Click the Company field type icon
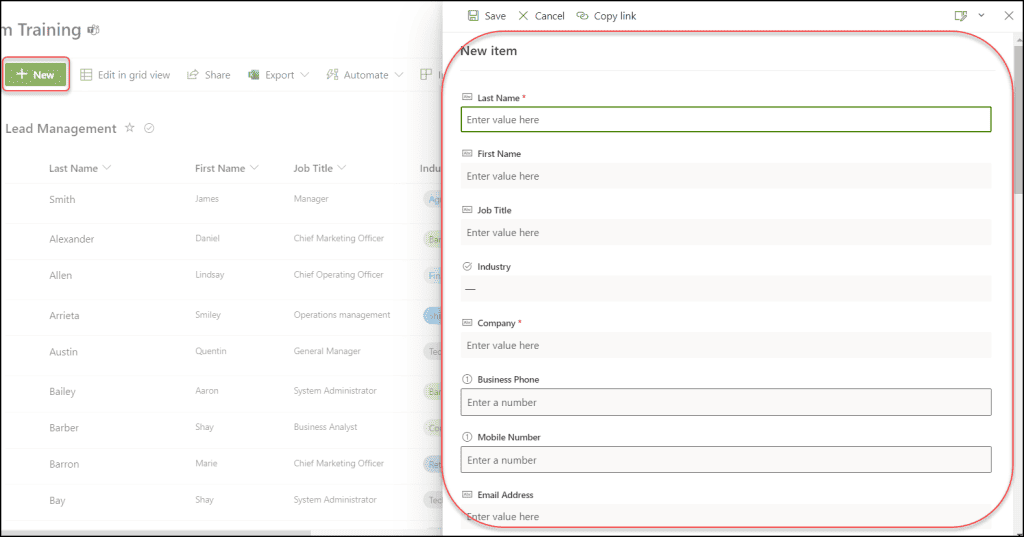The height and width of the screenshot is (537, 1024). point(467,323)
